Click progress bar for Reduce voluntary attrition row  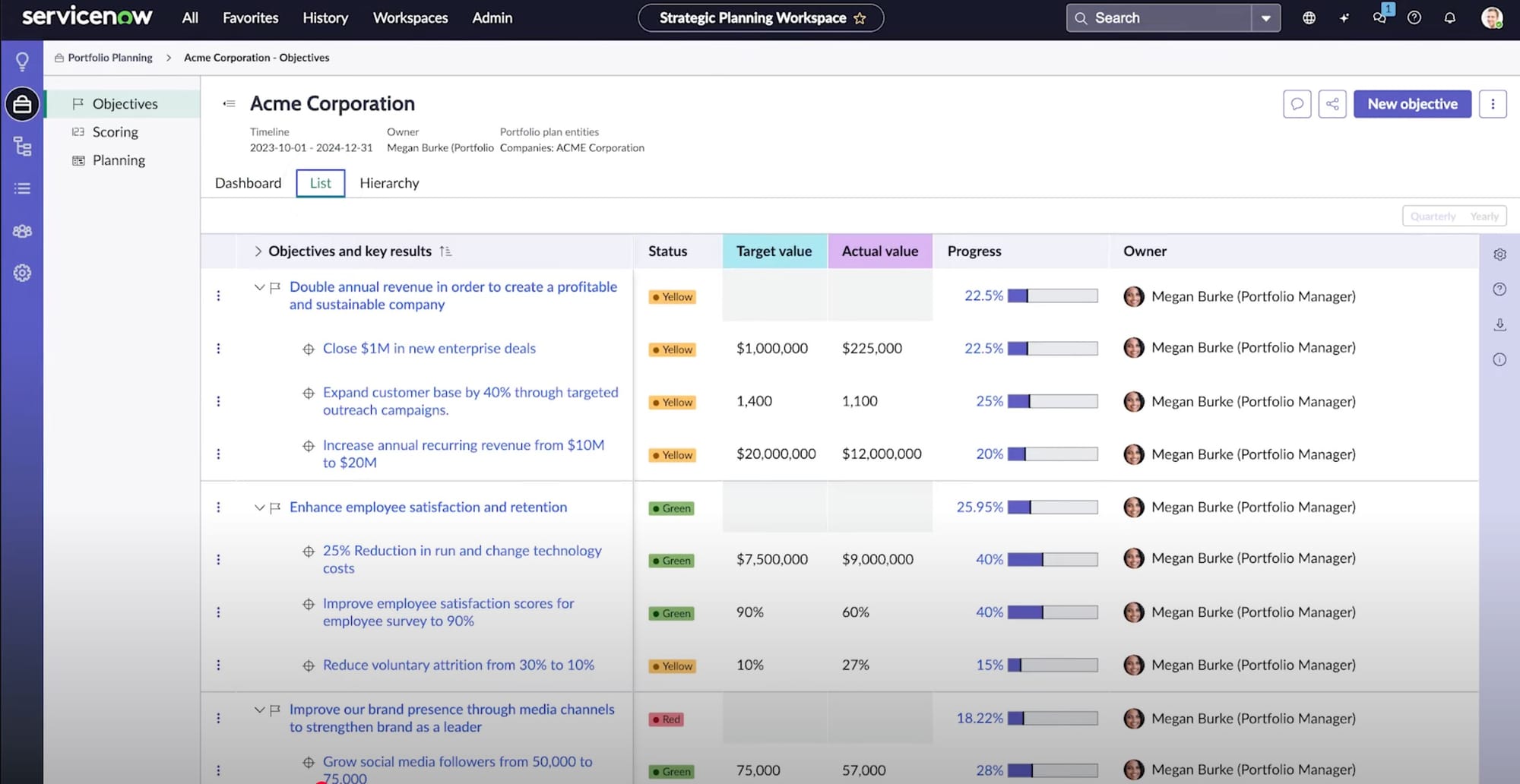[x=1053, y=665]
